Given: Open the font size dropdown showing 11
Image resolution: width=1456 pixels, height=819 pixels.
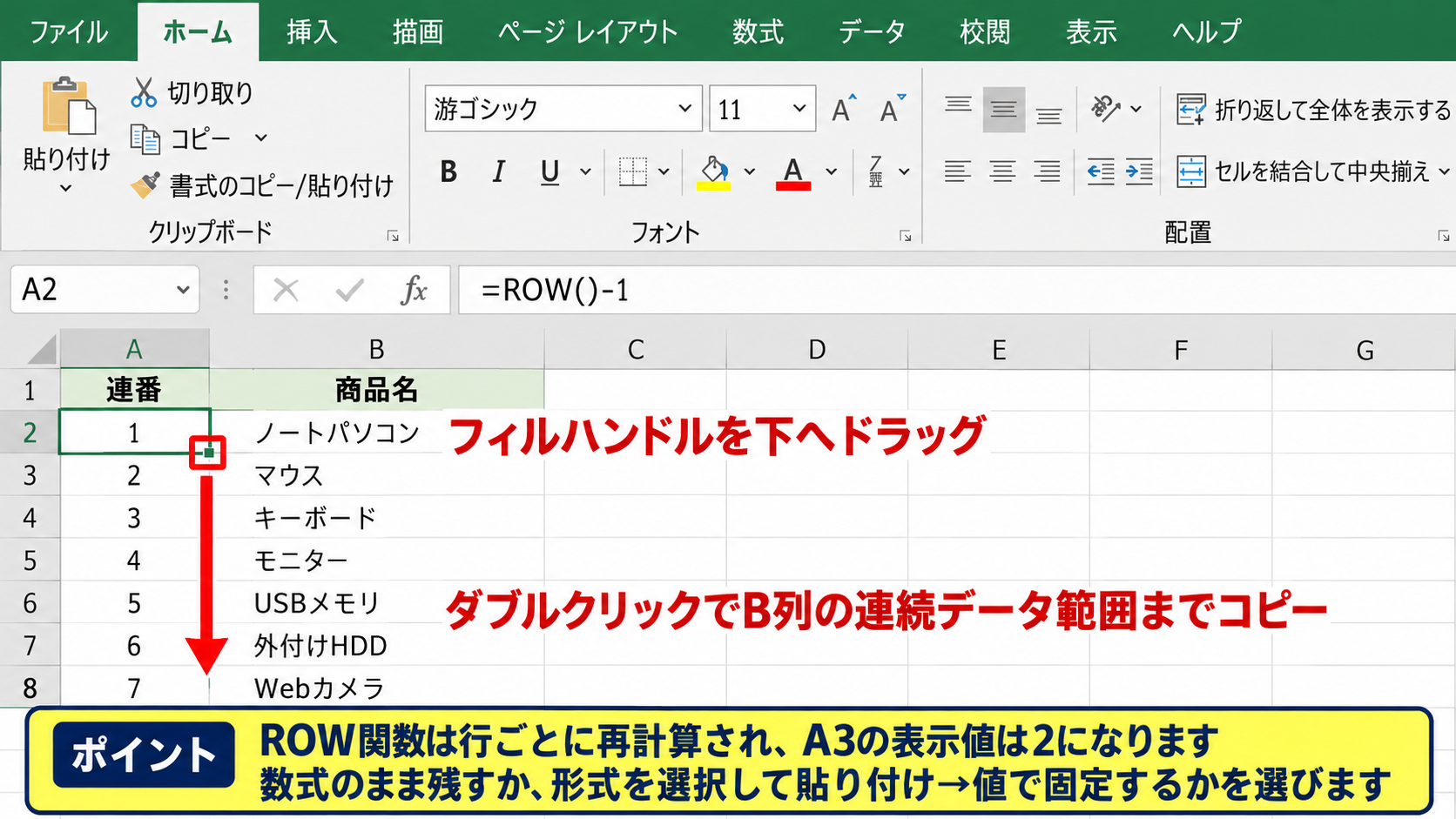Looking at the screenshot, I should click(799, 109).
